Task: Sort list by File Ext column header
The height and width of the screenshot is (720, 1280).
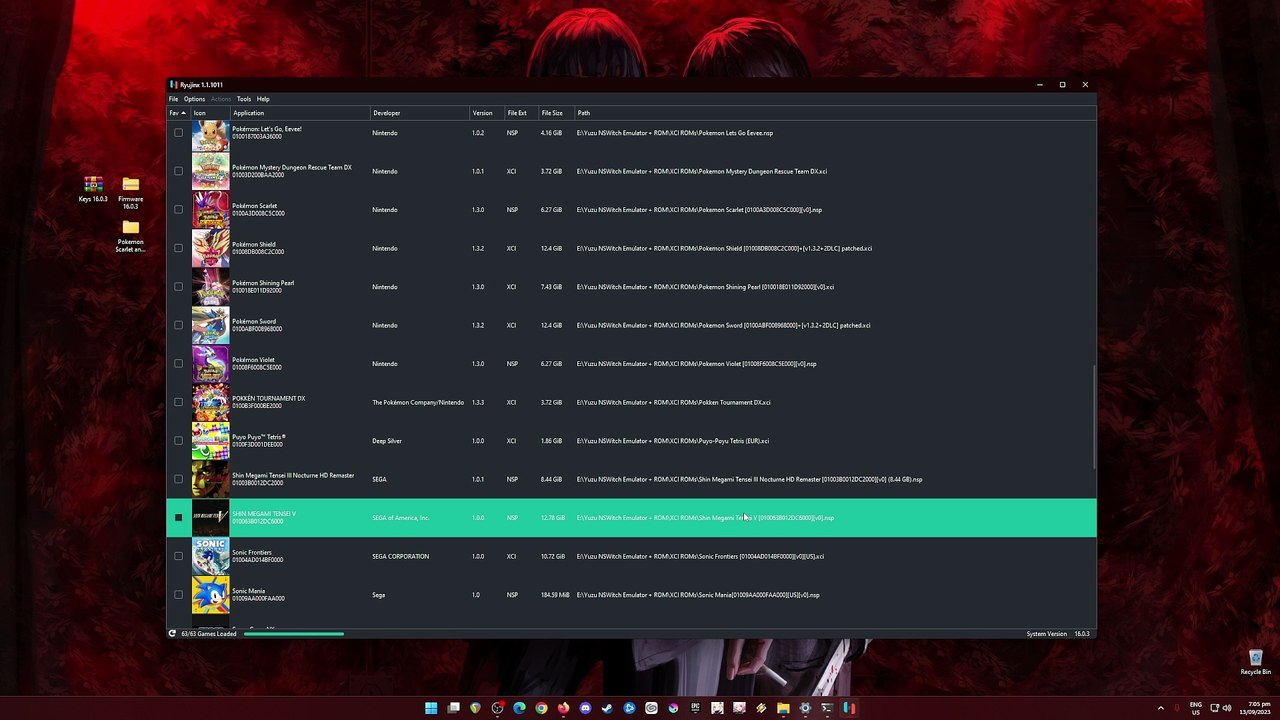Action: pos(521,113)
